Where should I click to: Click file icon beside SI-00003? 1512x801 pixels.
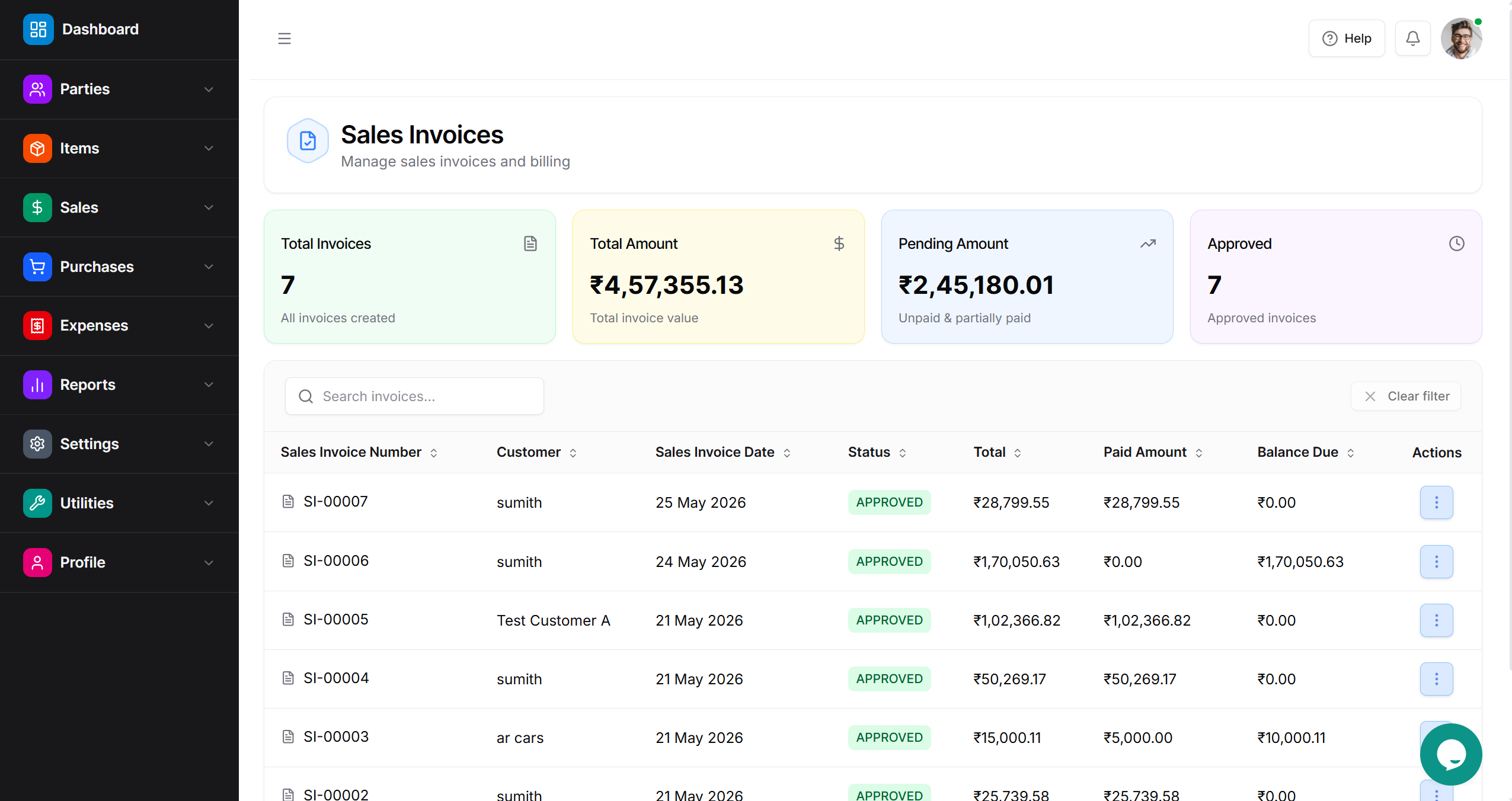coord(288,736)
